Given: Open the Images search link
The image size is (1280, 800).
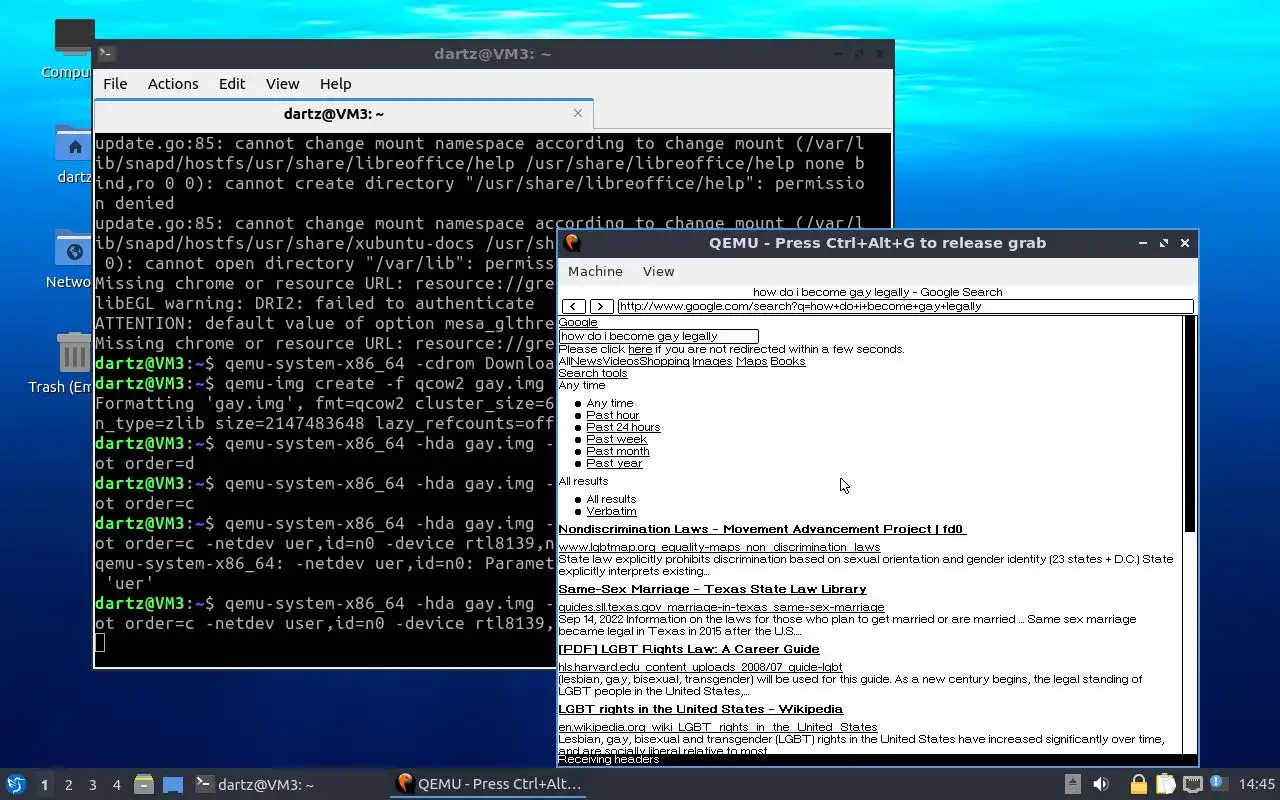Looking at the screenshot, I should 712,361.
